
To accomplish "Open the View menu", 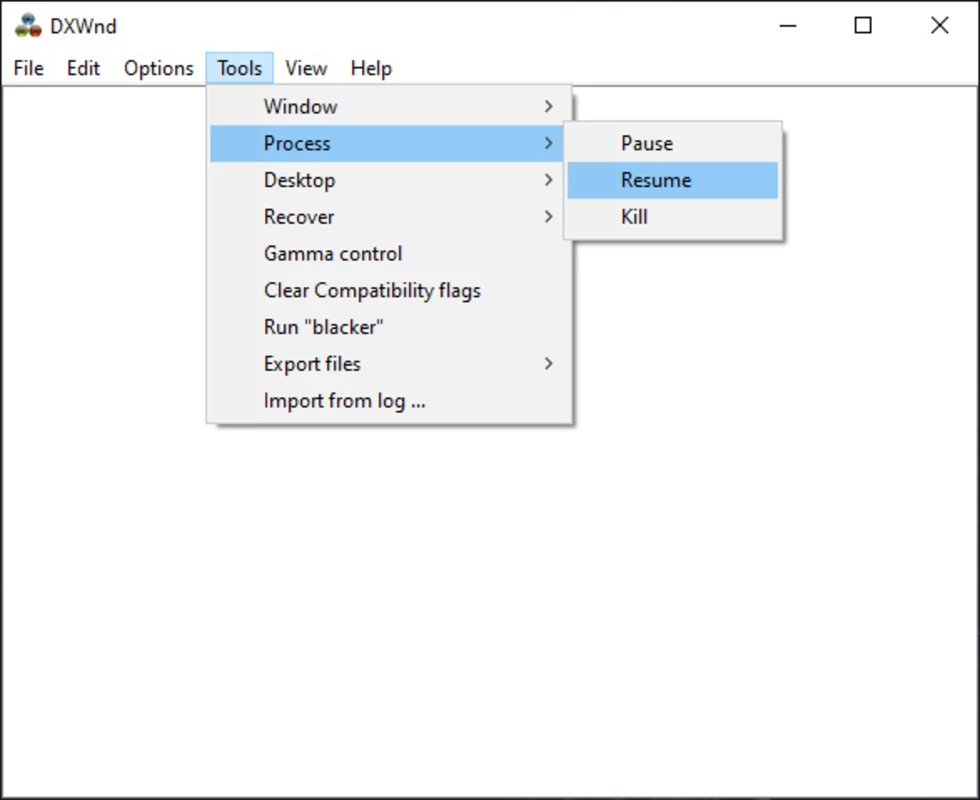I will click(306, 68).
